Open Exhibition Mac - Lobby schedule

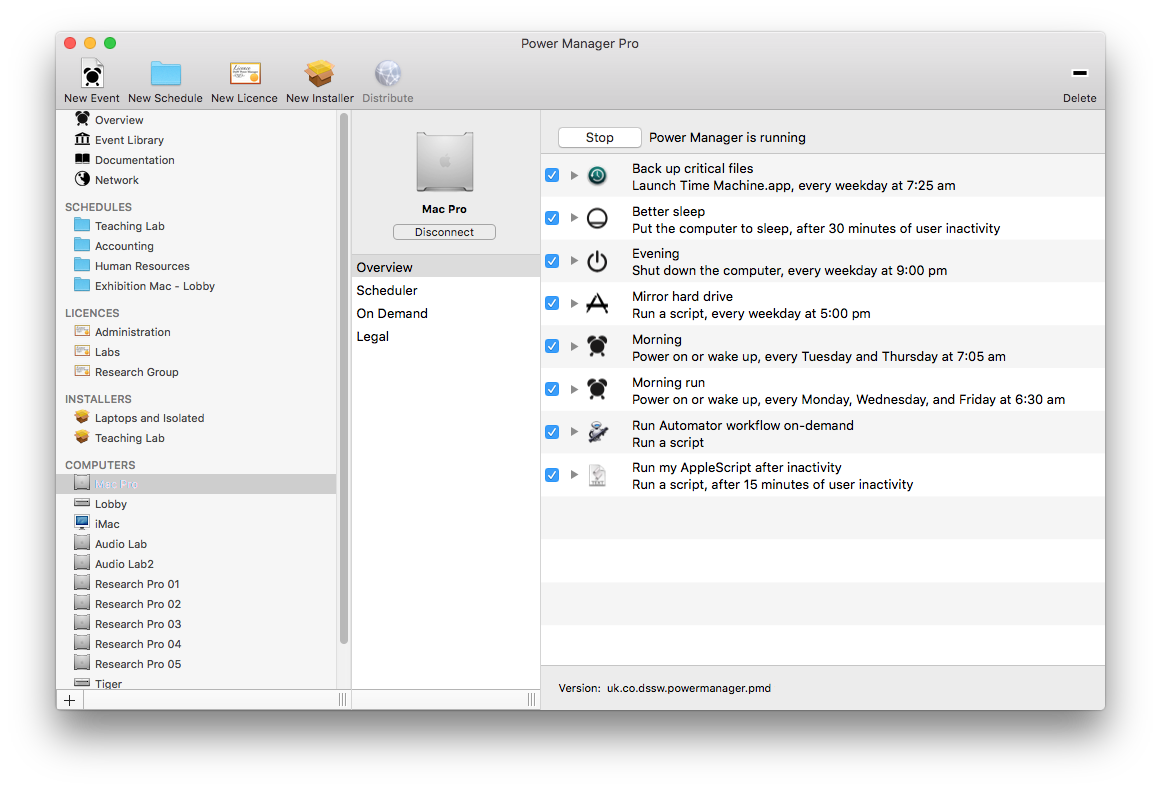pos(196,286)
